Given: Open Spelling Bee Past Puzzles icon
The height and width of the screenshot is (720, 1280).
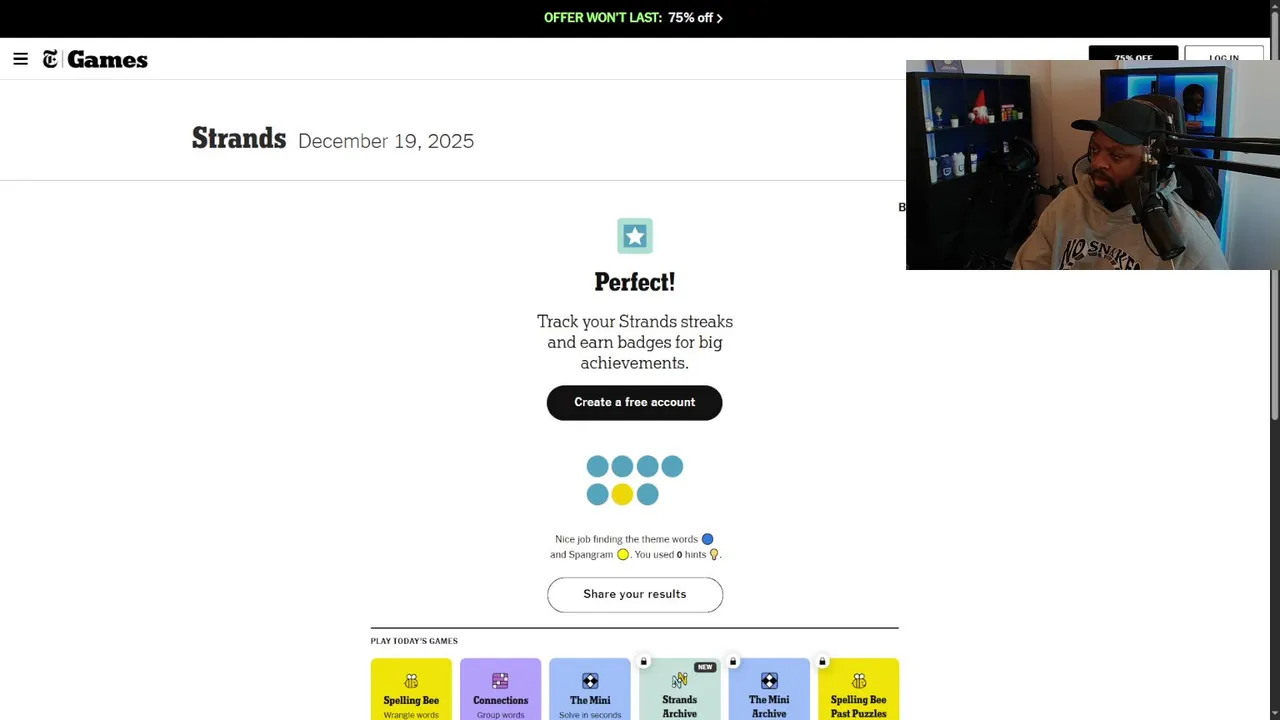Looking at the screenshot, I should pos(858,681).
